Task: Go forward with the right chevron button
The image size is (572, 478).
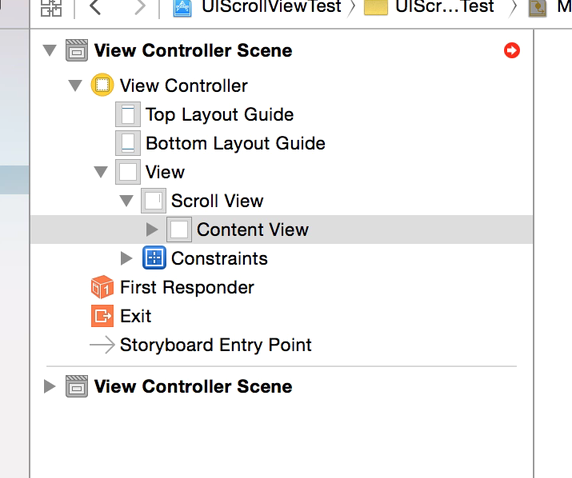Action: (140, 7)
